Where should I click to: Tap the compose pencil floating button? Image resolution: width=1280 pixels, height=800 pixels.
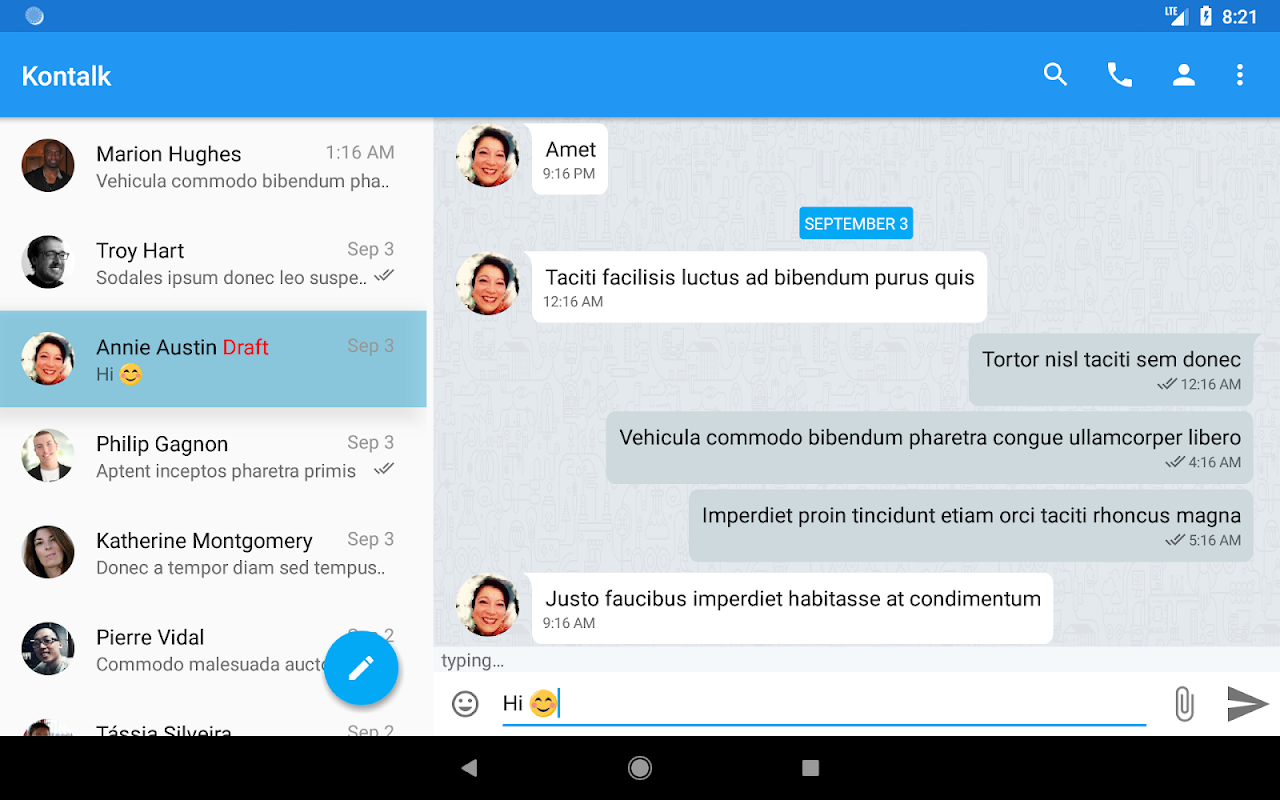[x=361, y=669]
